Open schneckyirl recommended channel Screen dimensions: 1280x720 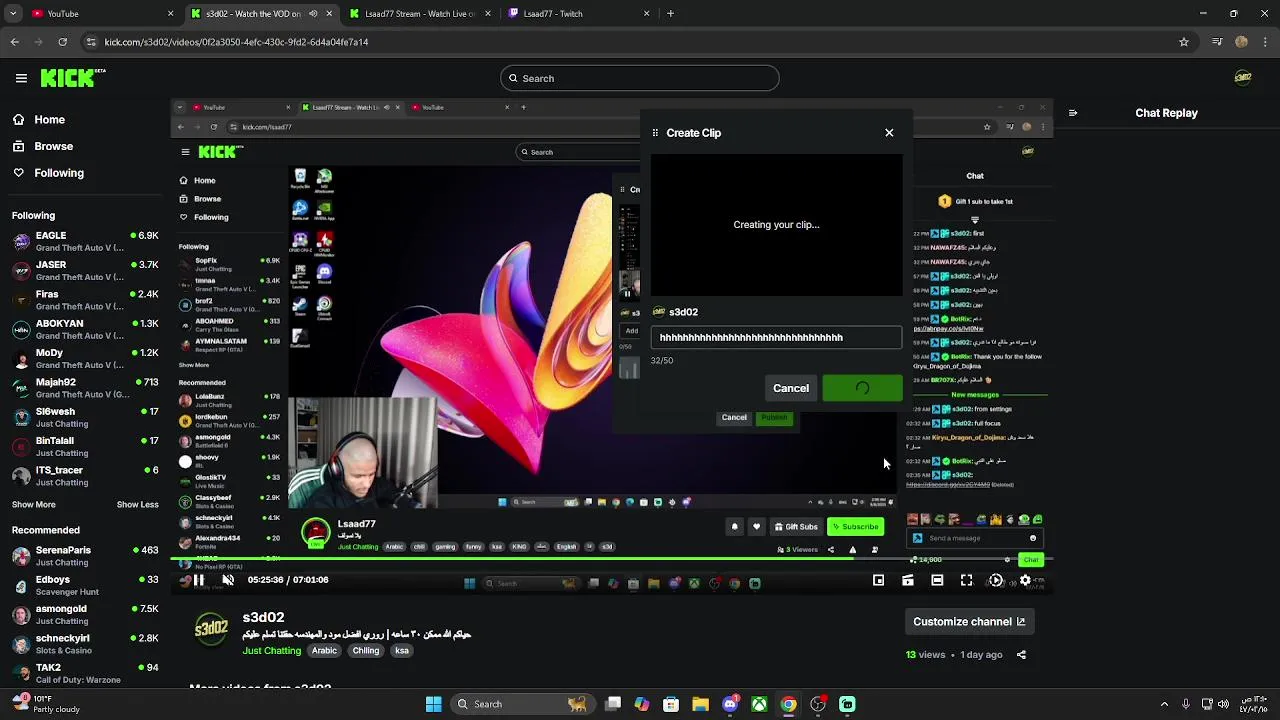85,644
